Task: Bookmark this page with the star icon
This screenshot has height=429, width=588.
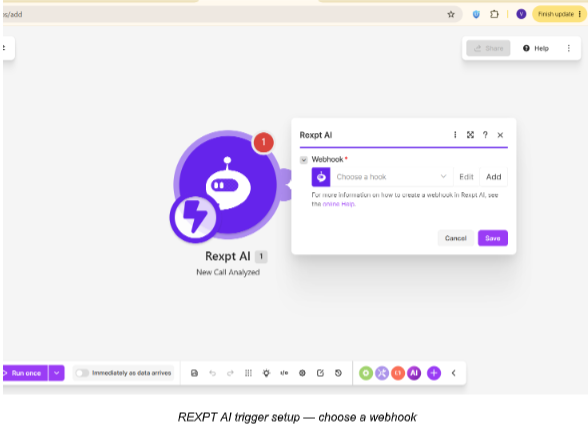Action: click(x=451, y=14)
